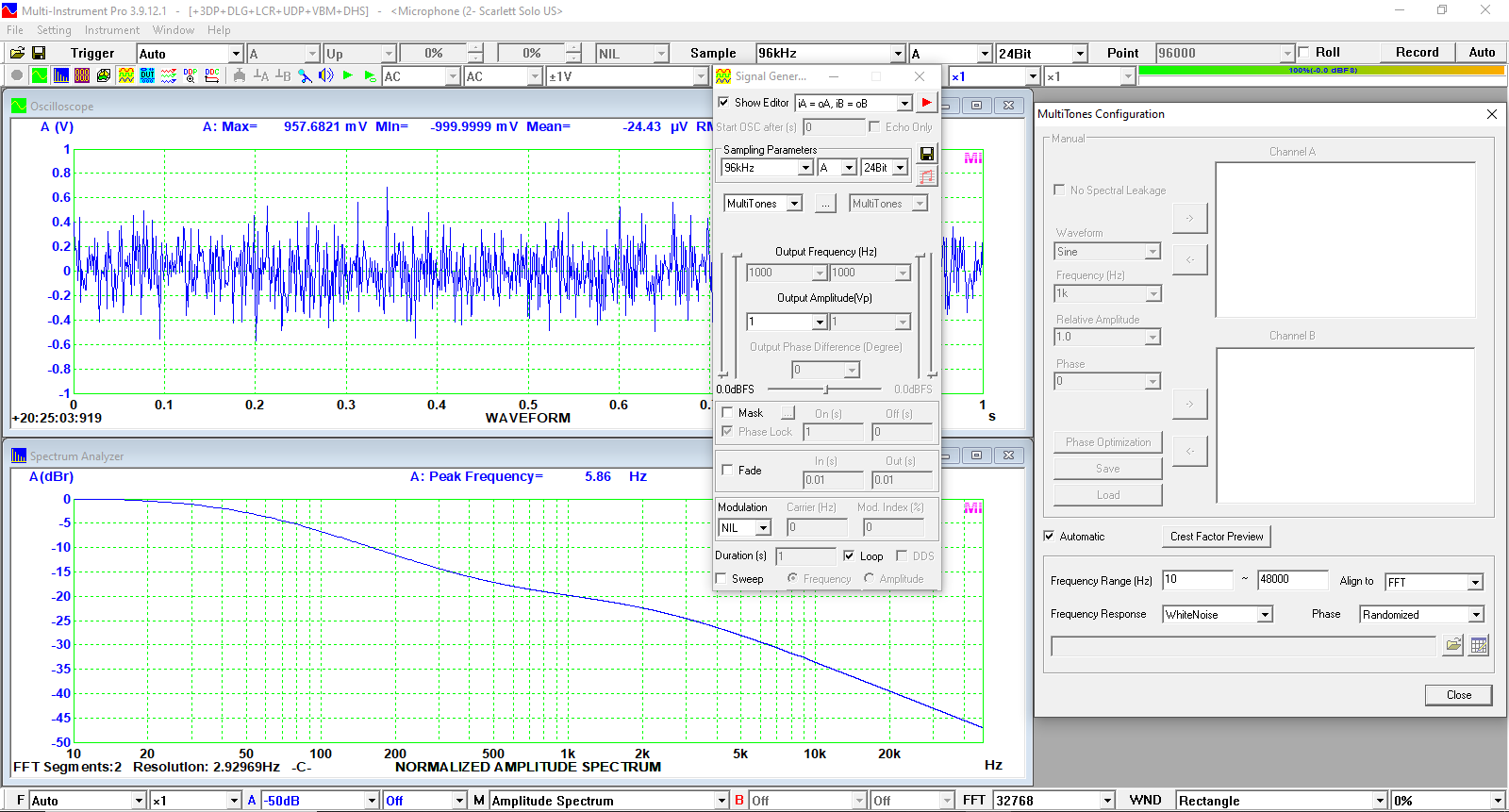The height and width of the screenshot is (812, 1509).
Task: Open the WND Rectangle window function dropdown
Action: click(x=1380, y=801)
